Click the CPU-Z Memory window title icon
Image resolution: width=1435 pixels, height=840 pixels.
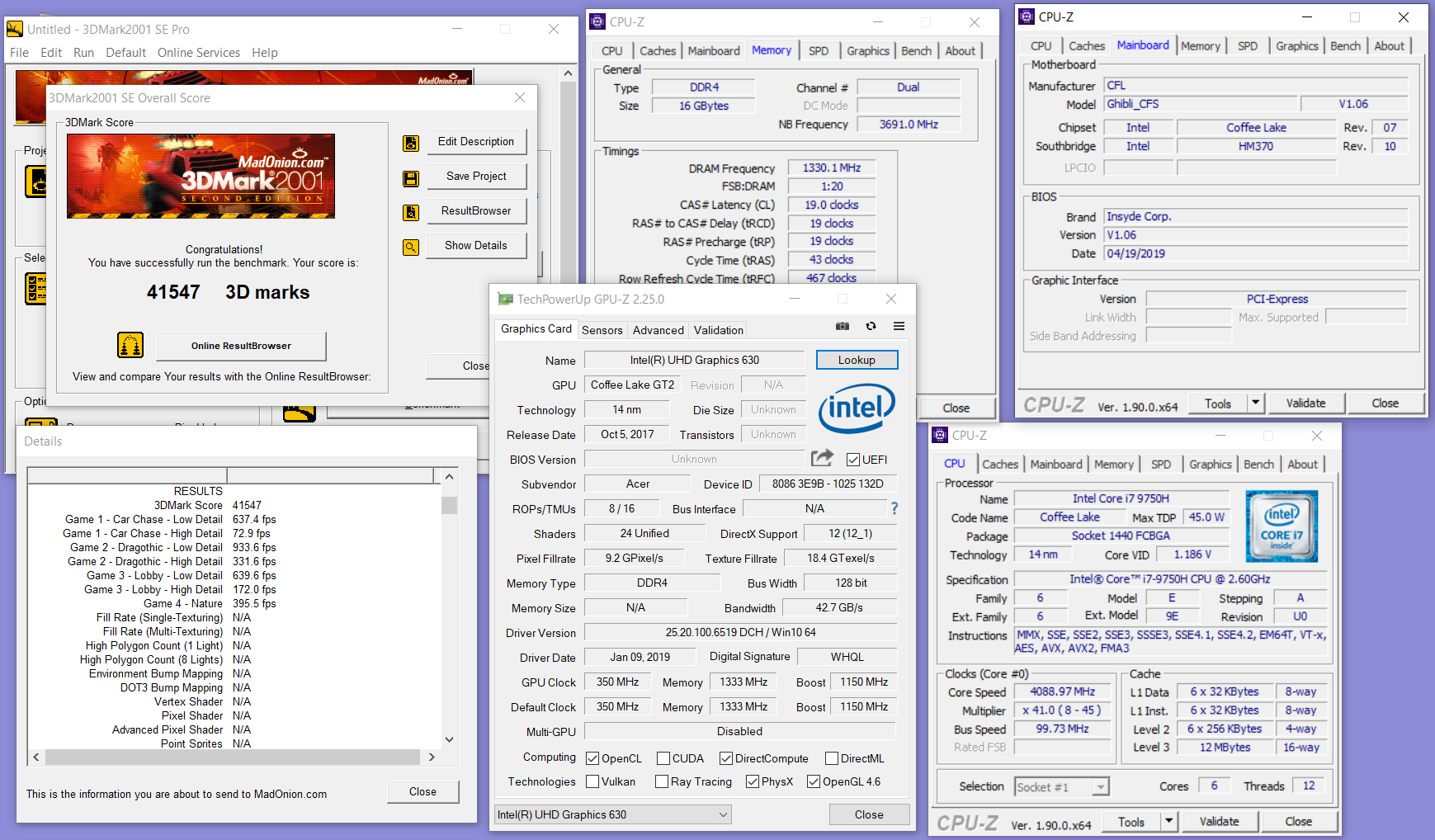pyautogui.click(x=597, y=22)
